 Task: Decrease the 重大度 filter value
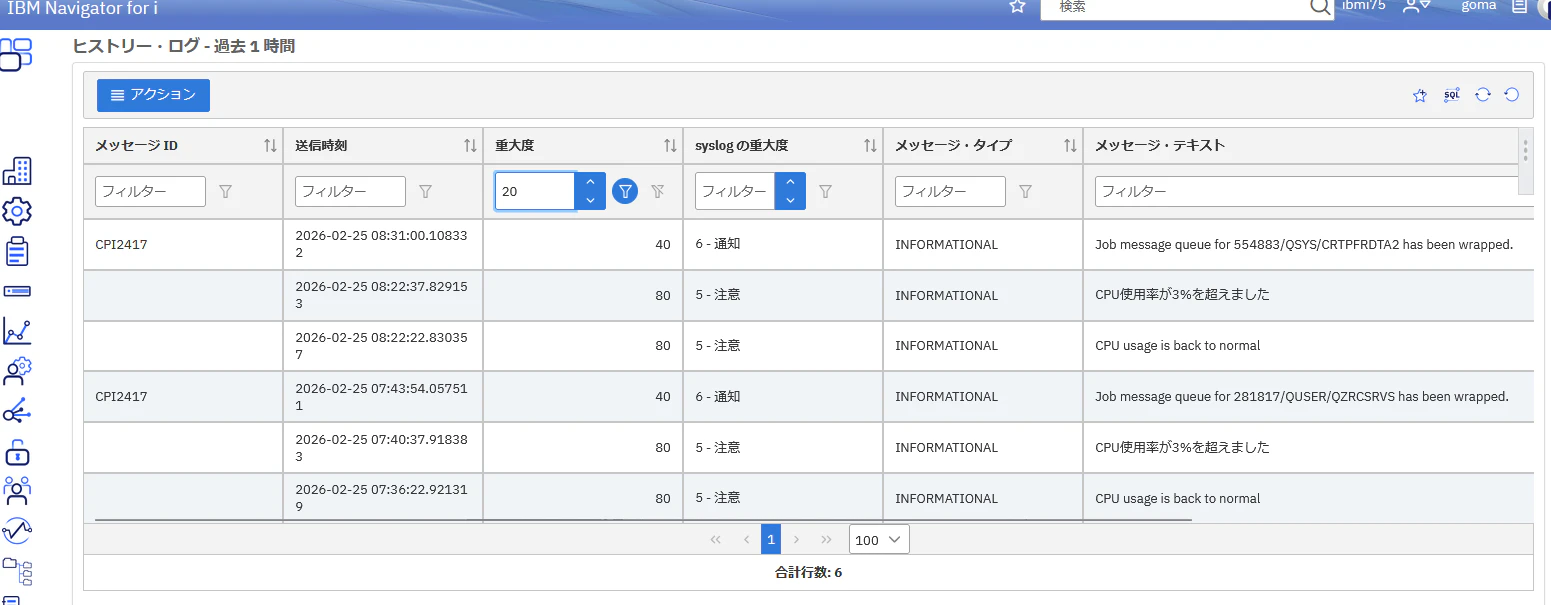click(590, 200)
